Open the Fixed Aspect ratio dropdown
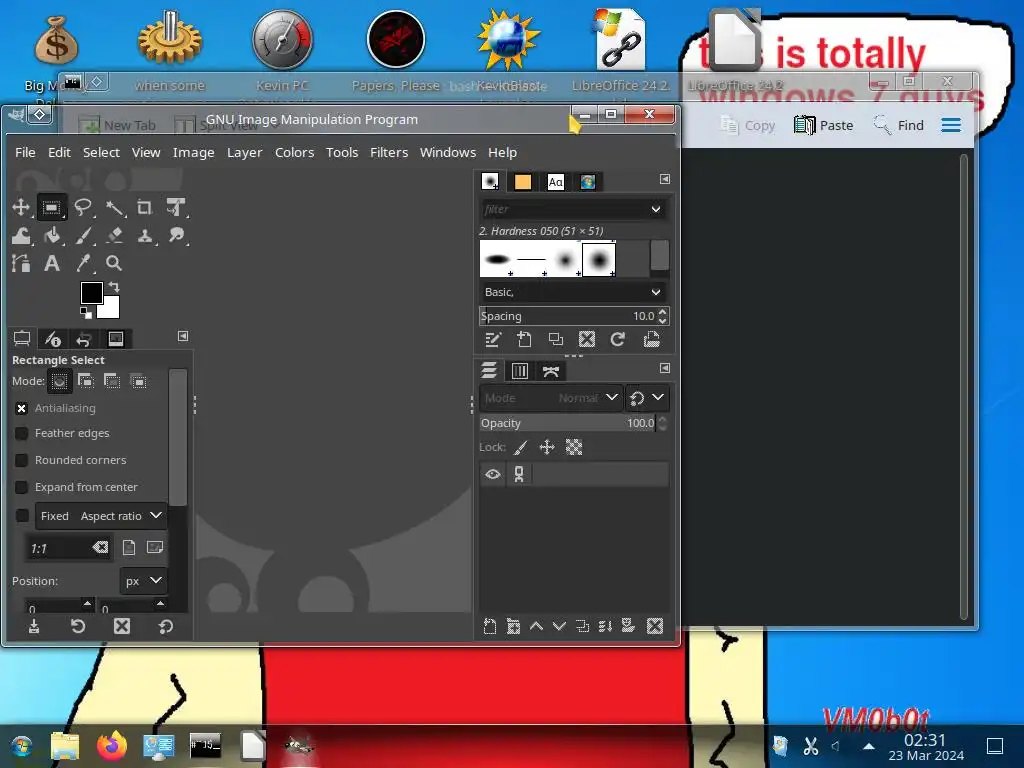Viewport: 1024px width, 768px height. point(101,516)
